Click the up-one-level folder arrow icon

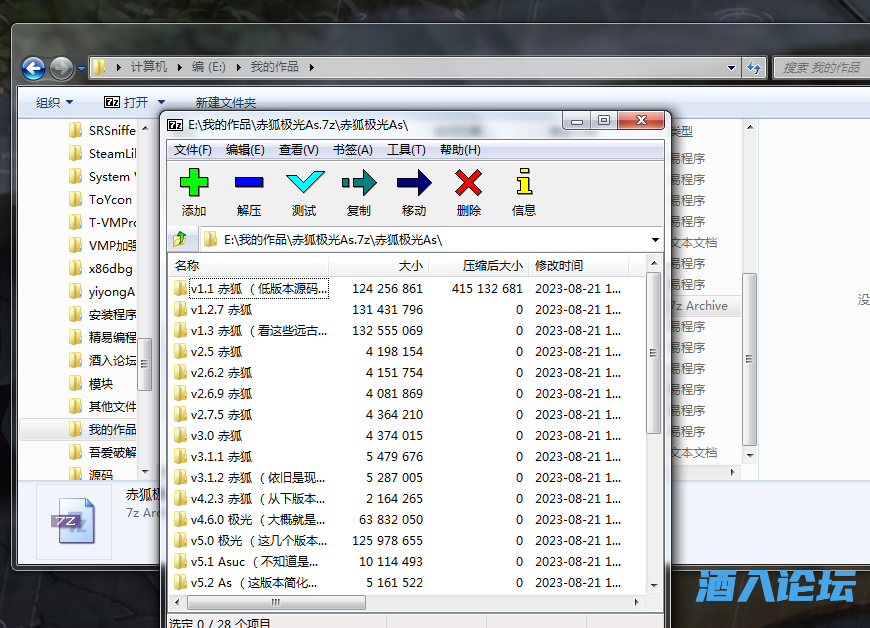pyautogui.click(x=181, y=238)
